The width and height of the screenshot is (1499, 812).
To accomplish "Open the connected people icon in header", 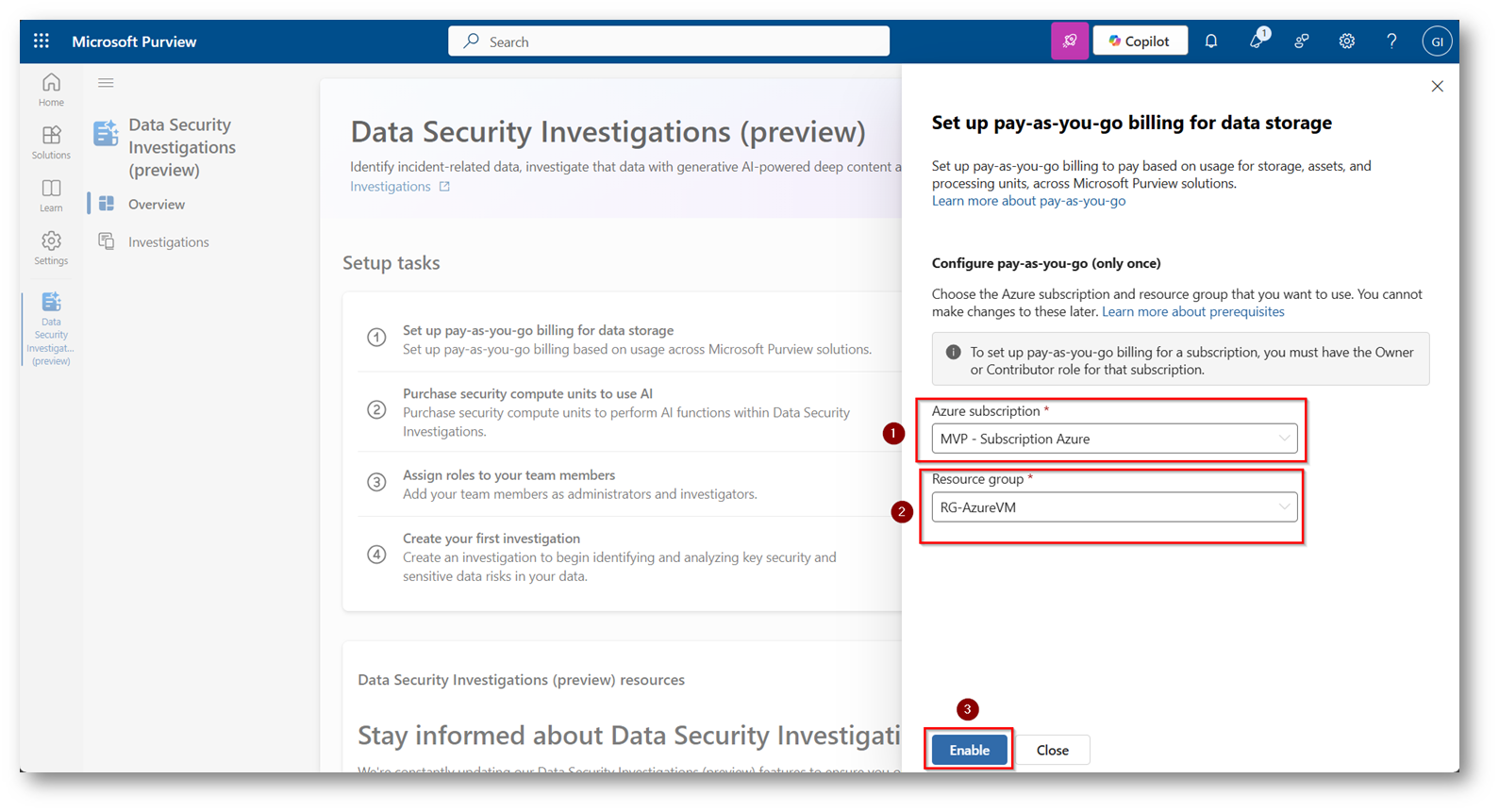I will (x=1302, y=41).
